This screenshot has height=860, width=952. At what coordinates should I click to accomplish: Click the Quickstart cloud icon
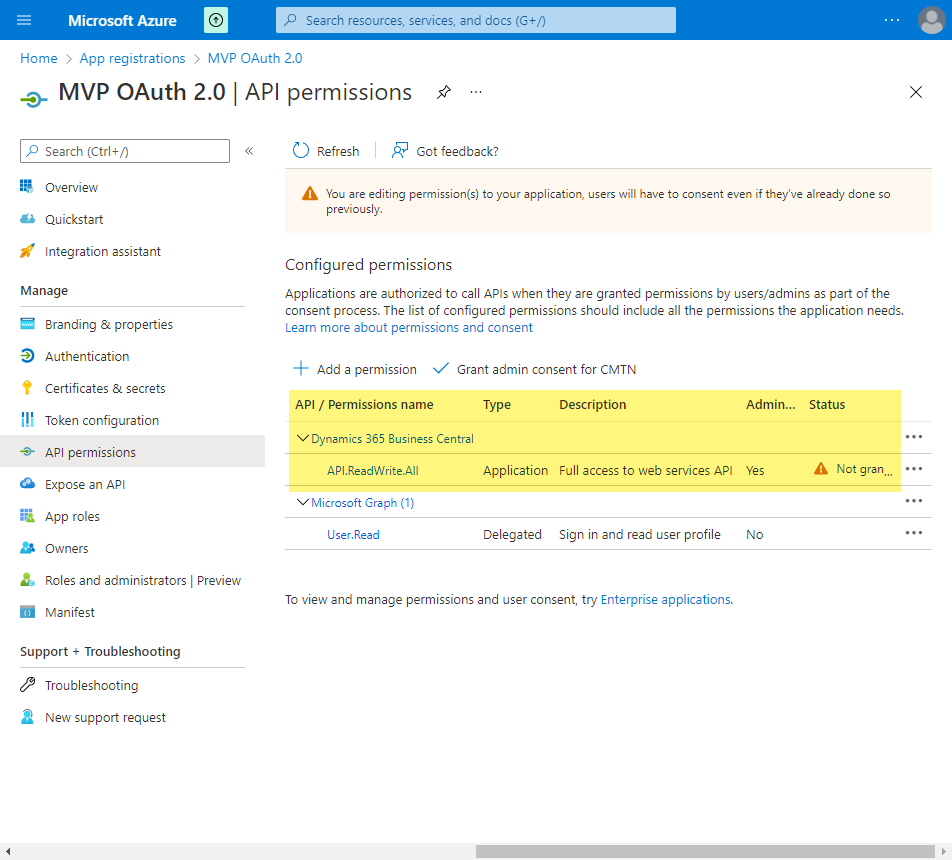(27, 219)
